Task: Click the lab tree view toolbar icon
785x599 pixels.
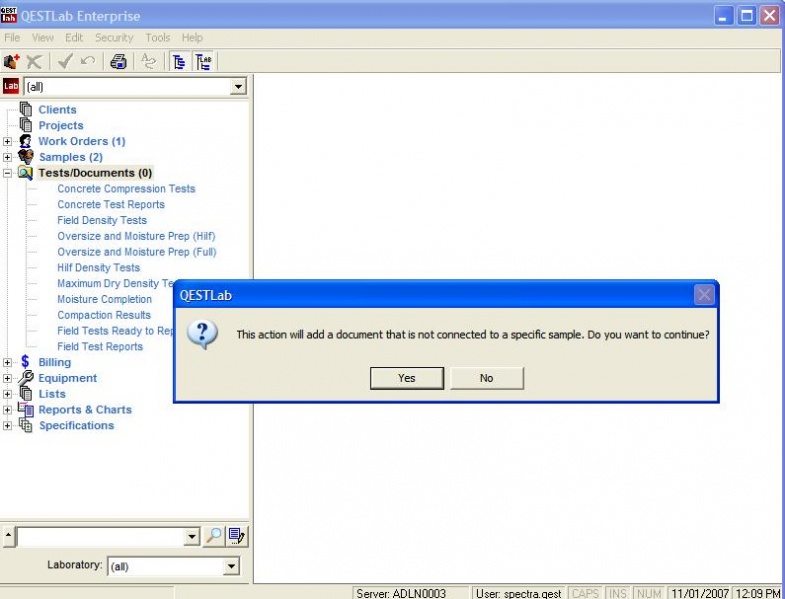Action: [204, 61]
